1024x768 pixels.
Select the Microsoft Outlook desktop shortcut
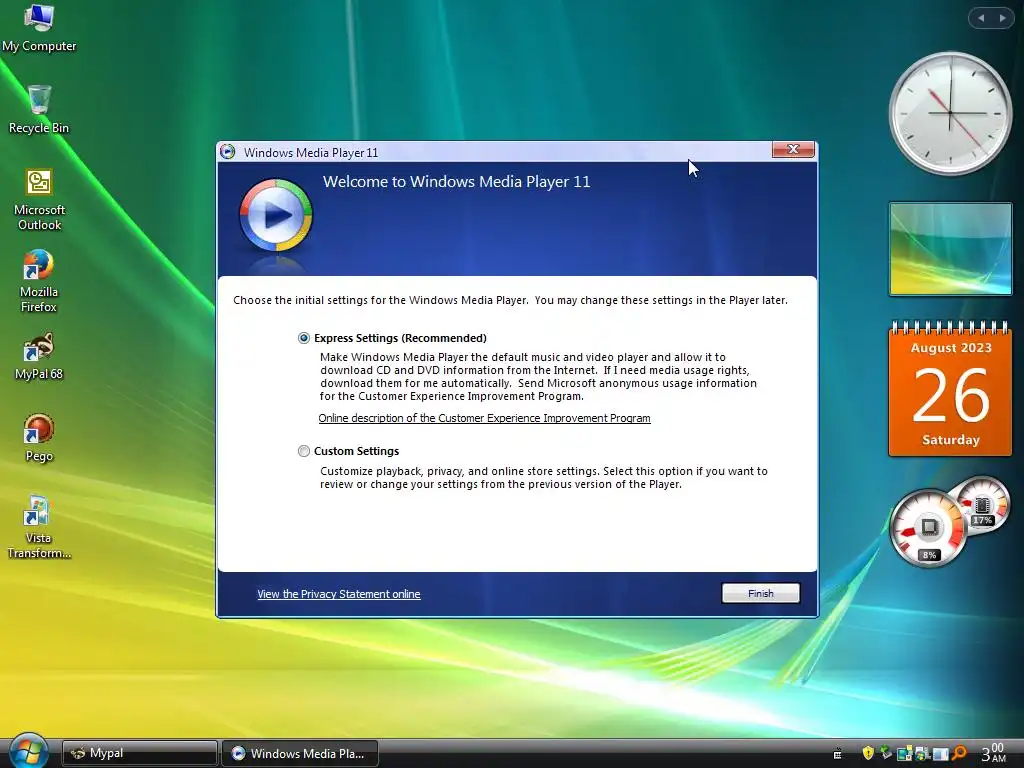[x=39, y=200]
